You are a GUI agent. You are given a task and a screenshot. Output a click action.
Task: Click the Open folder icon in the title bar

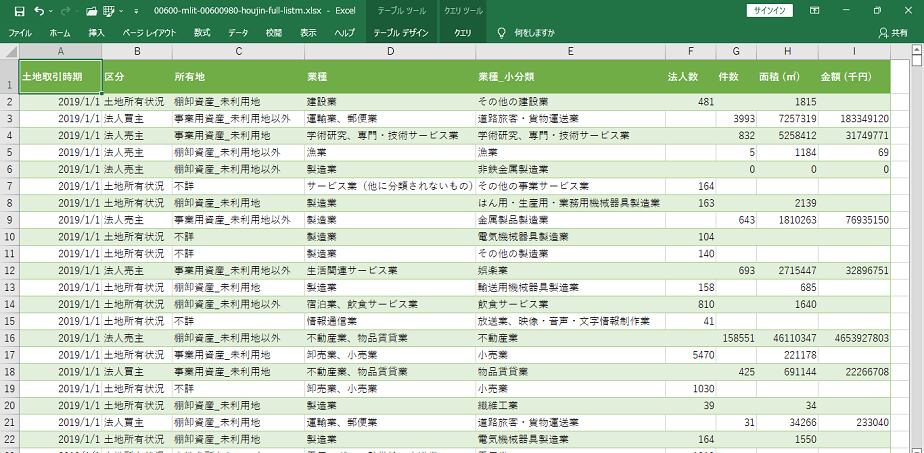click(x=91, y=11)
